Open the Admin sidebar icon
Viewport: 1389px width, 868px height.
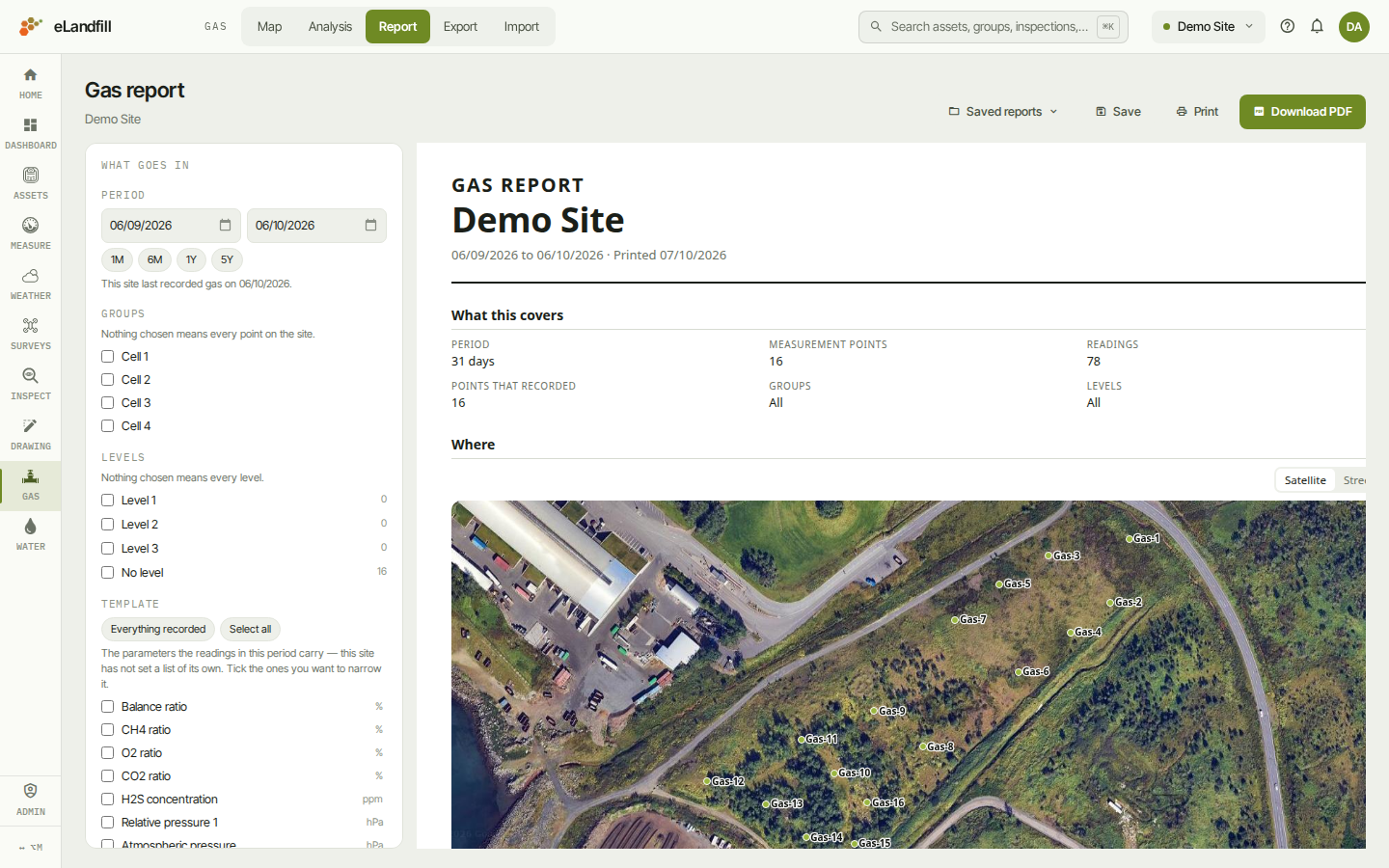click(x=30, y=800)
